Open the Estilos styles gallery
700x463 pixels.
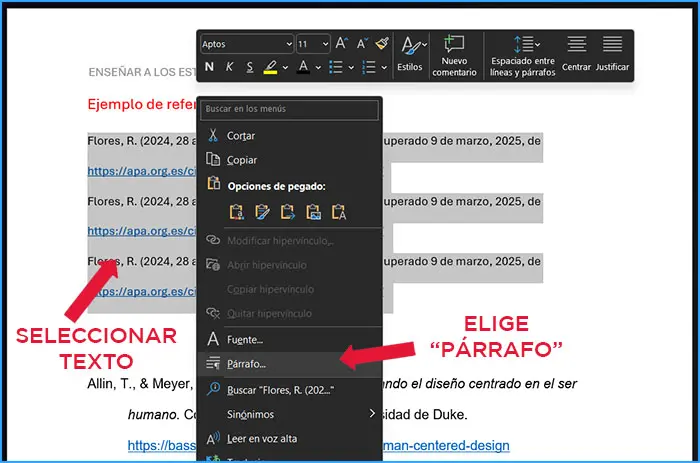point(410,54)
